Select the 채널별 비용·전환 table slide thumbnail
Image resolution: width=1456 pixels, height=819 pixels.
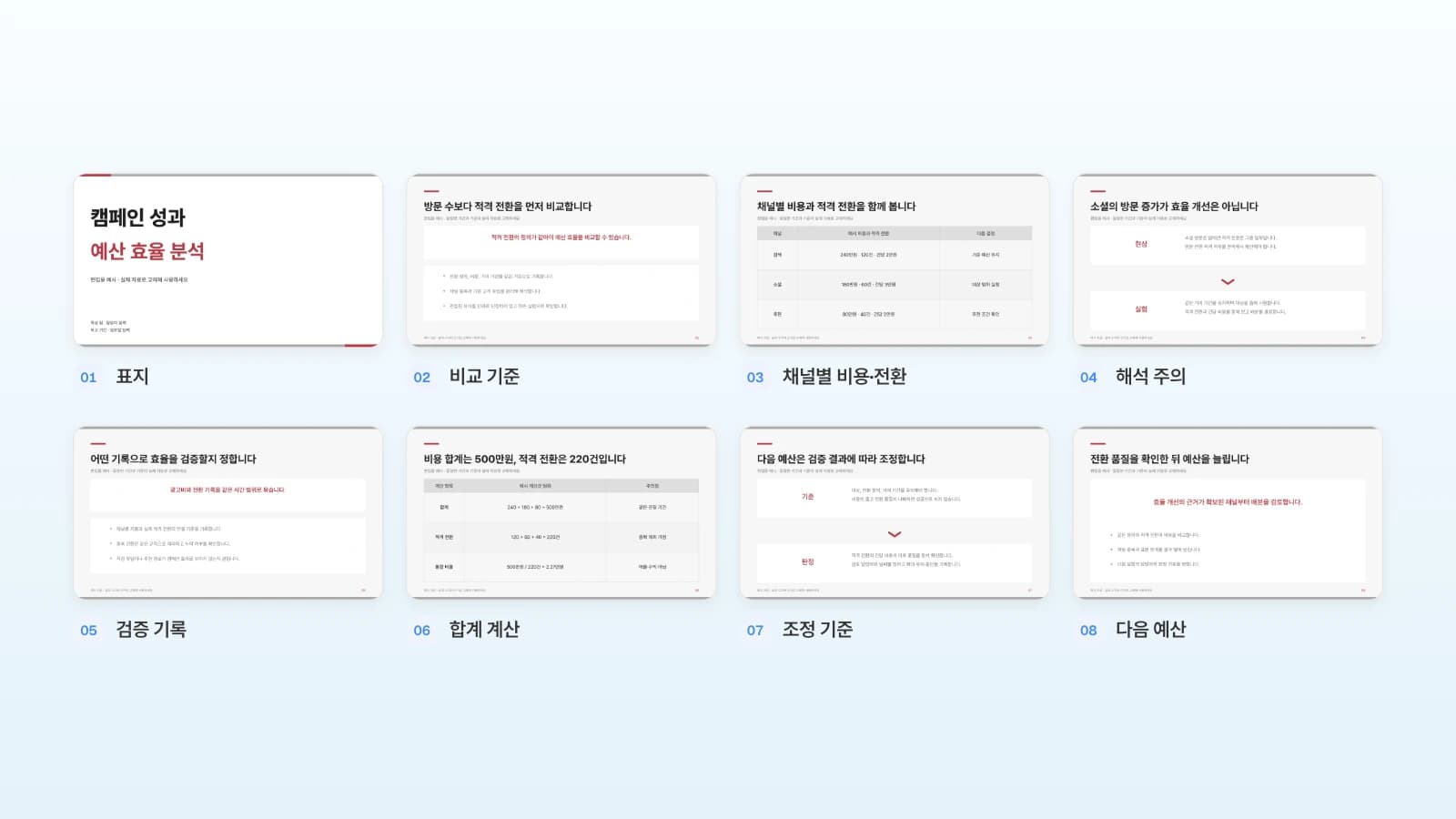pos(895,260)
